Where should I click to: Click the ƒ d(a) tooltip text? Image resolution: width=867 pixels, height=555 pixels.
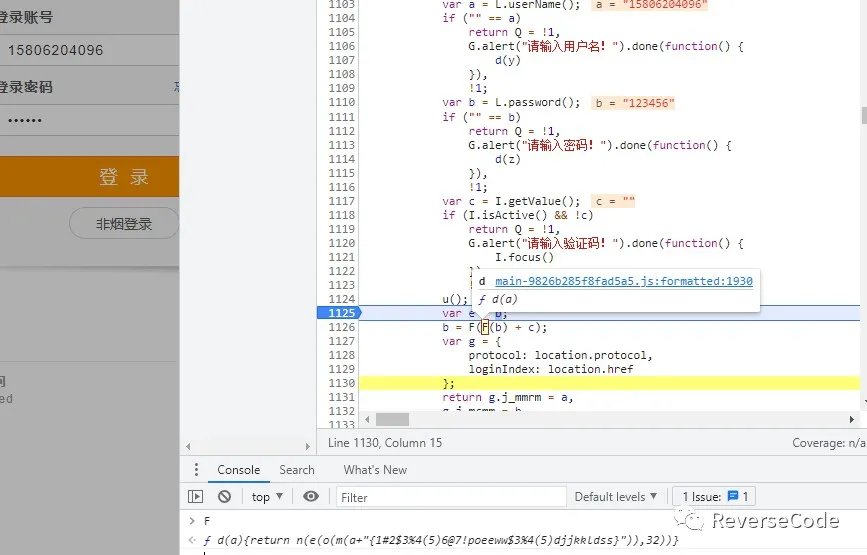click(x=498, y=300)
